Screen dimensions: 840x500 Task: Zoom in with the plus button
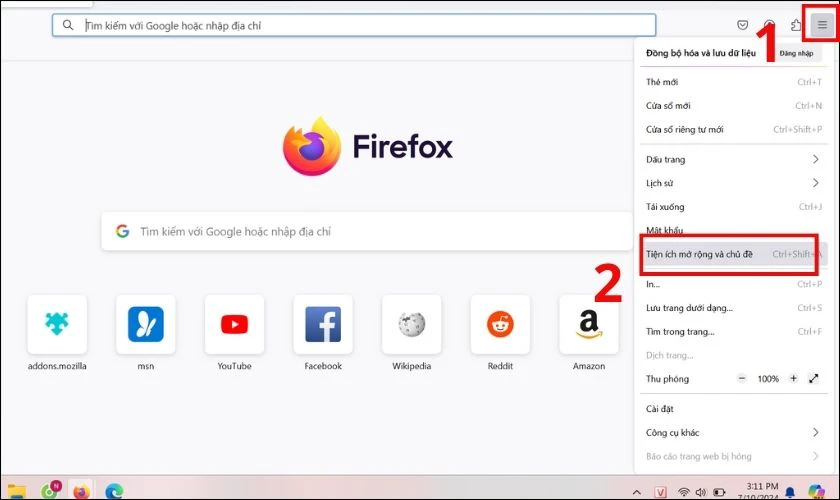793,378
